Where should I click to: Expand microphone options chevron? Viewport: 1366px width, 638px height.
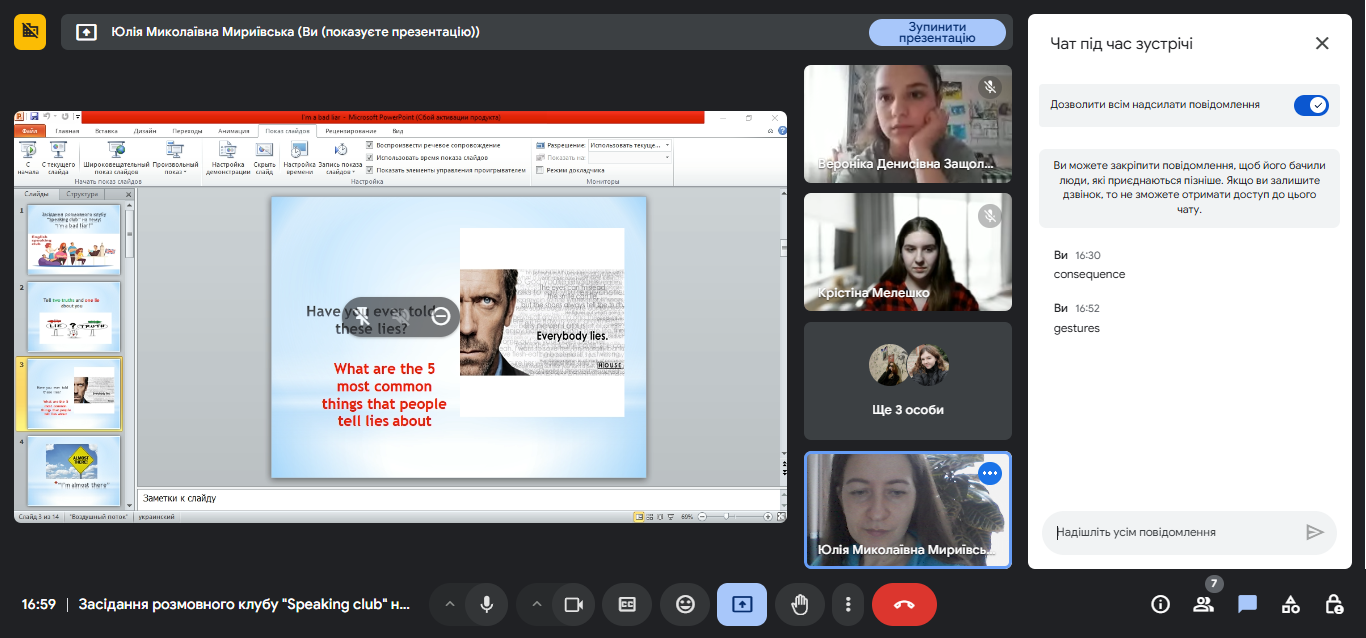[x=450, y=604]
